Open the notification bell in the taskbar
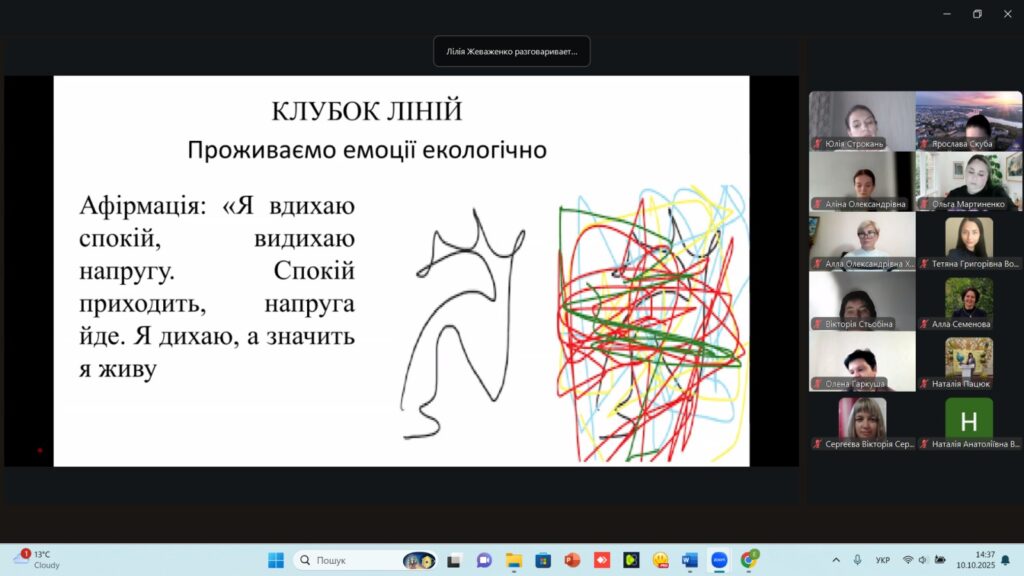 point(1005,560)
